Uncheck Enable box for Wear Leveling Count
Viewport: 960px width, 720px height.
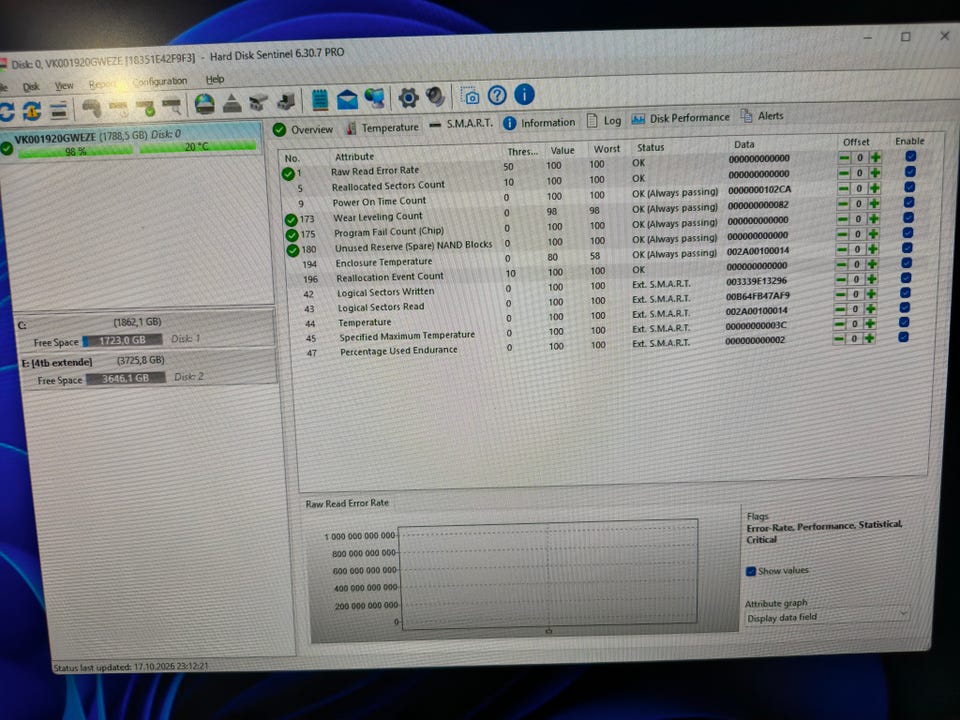(909, 217)
